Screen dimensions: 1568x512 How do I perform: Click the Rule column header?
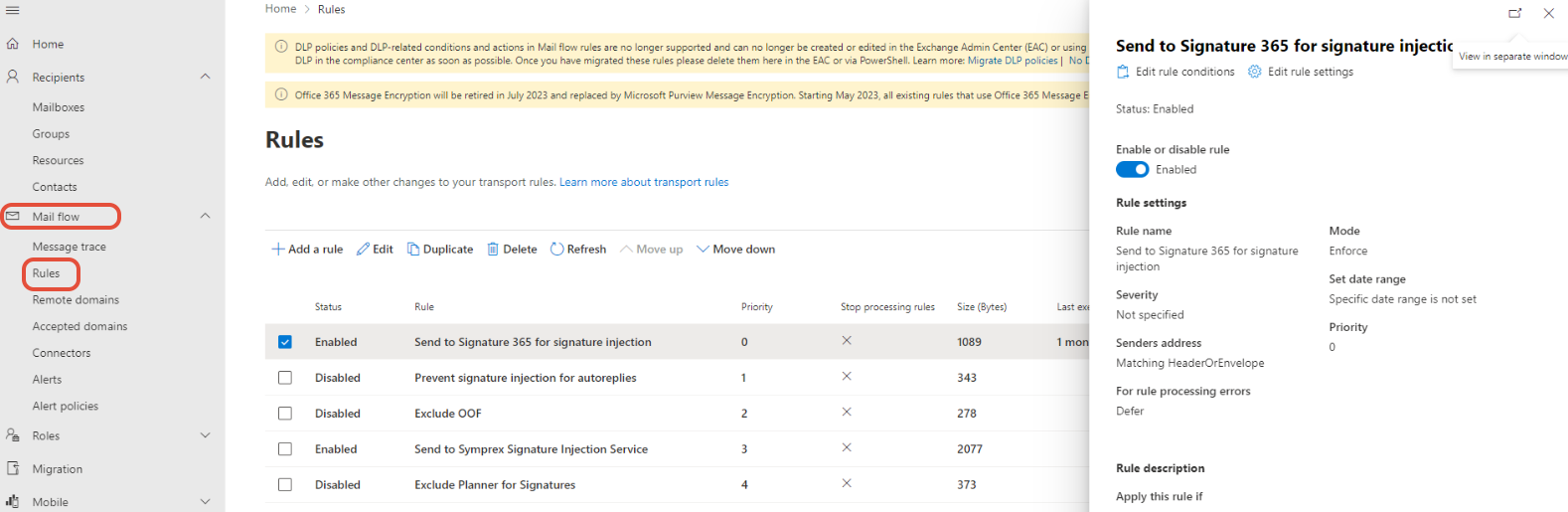(424, 307)
